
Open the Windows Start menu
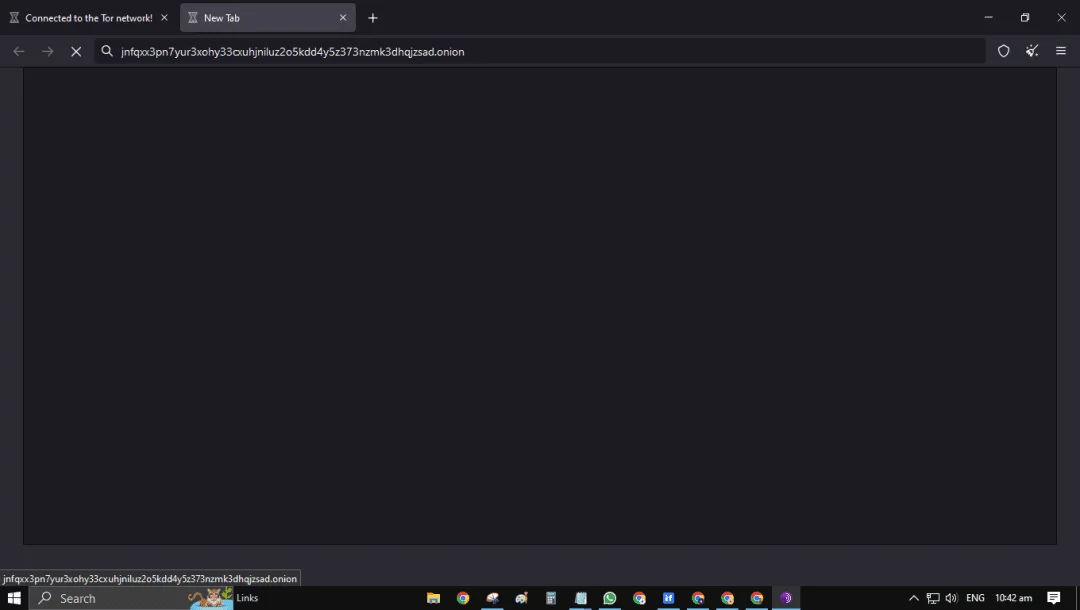14,598
